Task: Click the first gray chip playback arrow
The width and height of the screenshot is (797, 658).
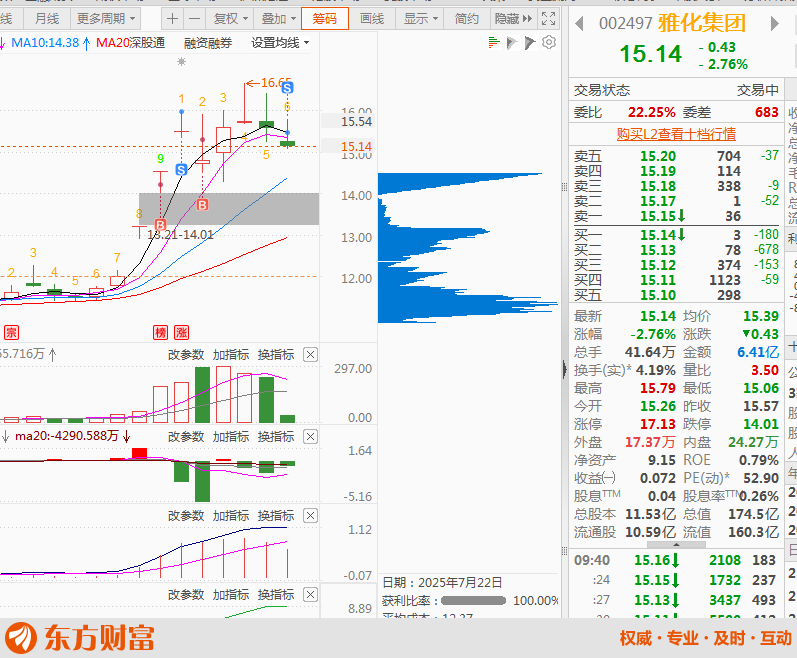Action: tap(512, 43)
